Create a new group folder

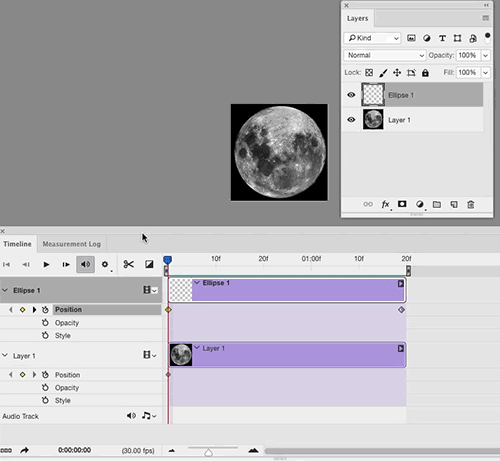pos(437,204)
